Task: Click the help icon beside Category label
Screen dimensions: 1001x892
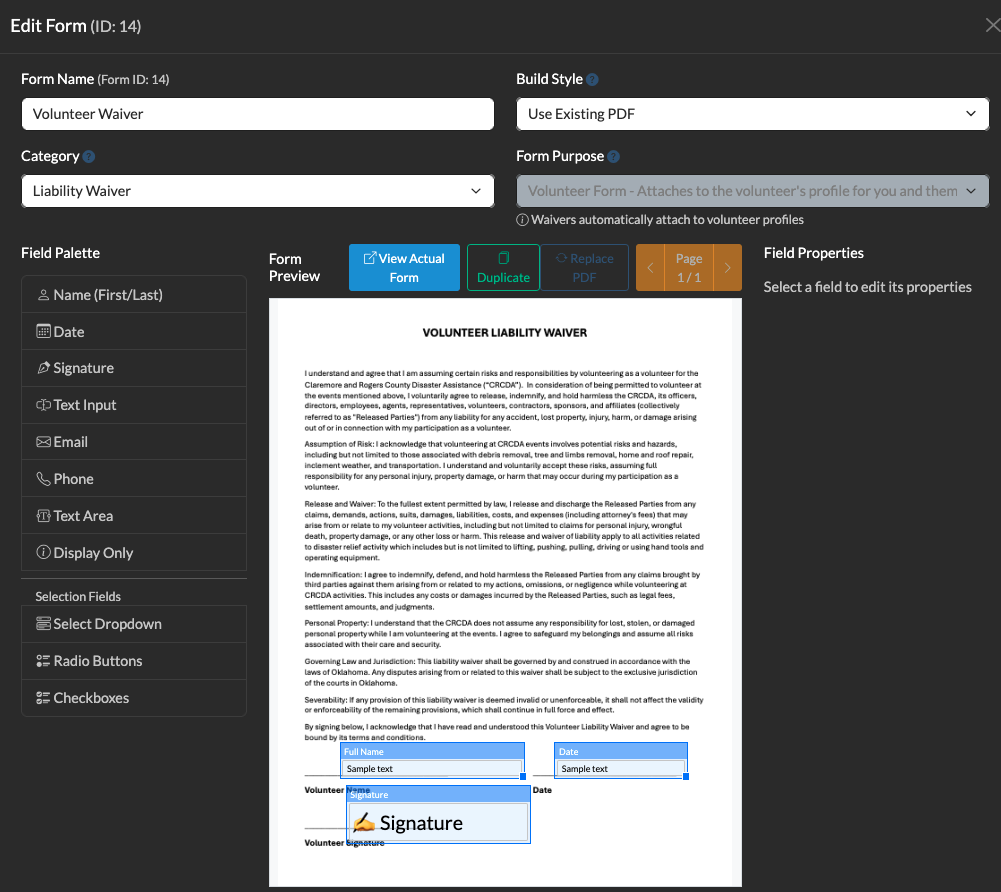Action: click(x=89, y=157)
